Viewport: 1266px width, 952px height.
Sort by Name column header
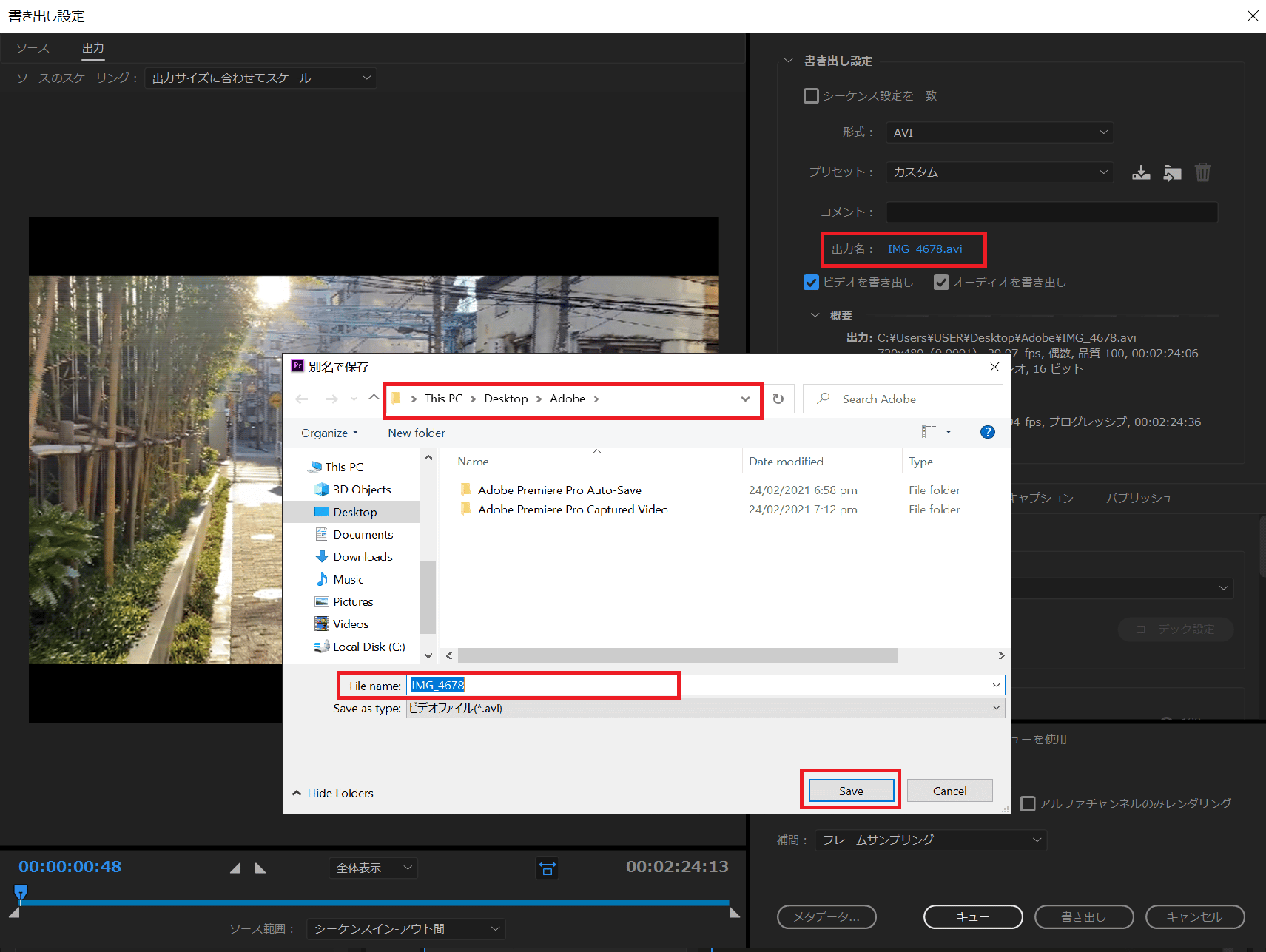[473, 462]
